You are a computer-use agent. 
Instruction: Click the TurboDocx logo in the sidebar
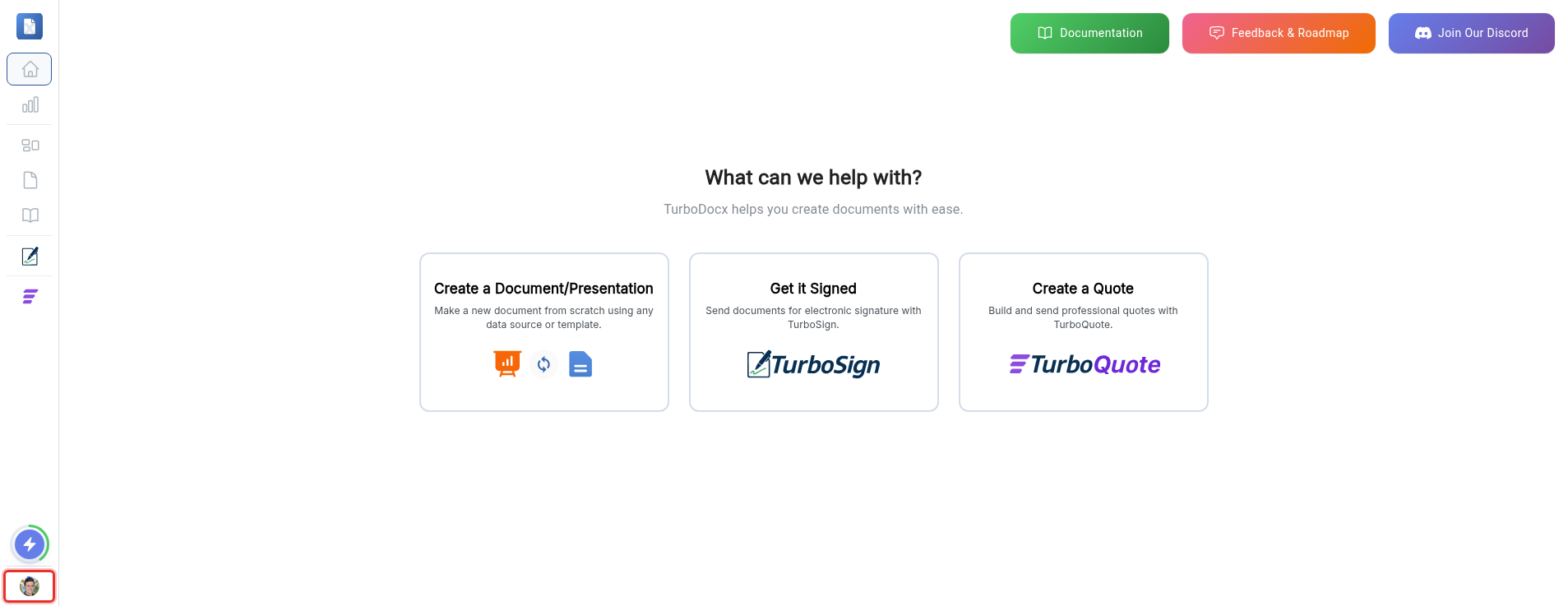coord(30,26)
